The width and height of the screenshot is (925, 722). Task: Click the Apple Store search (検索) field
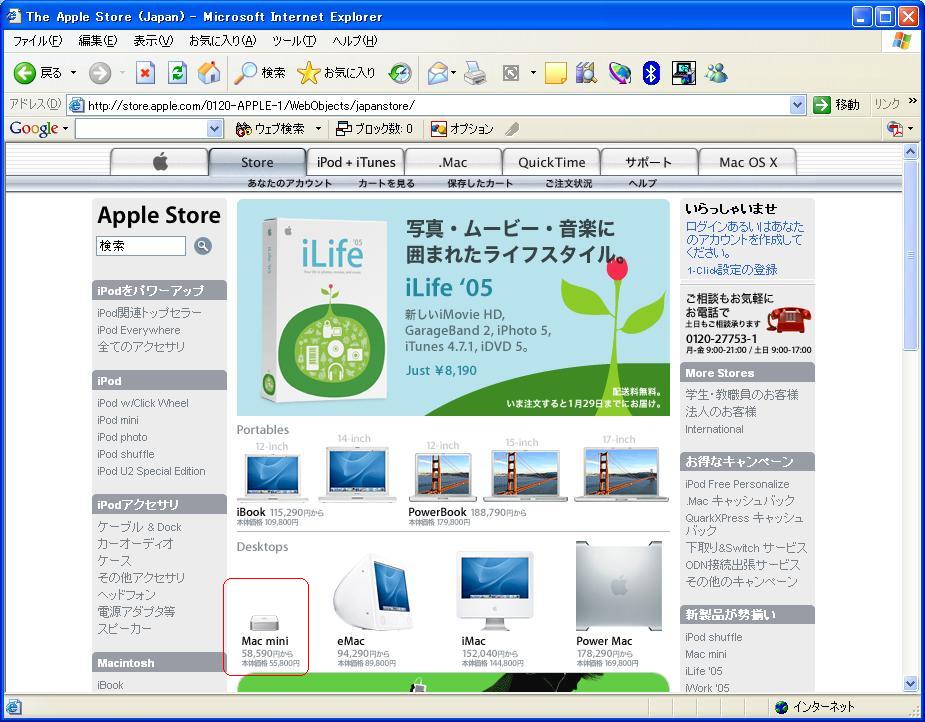click(141, 246)
